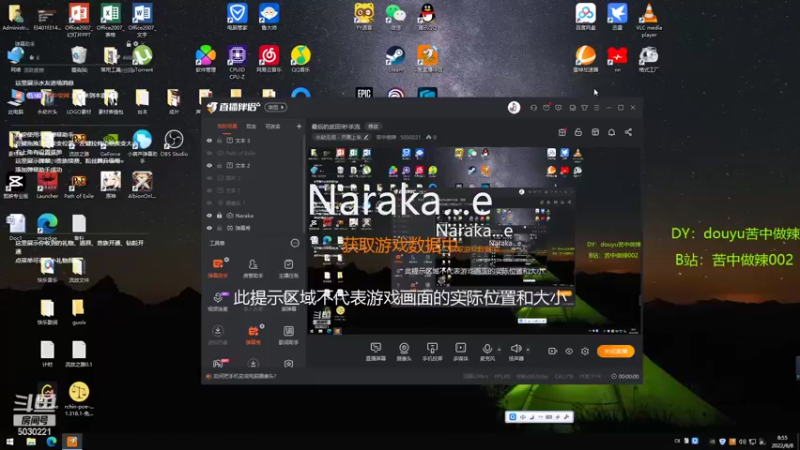Open the 主播任务 tool

(x=288, y=268)
